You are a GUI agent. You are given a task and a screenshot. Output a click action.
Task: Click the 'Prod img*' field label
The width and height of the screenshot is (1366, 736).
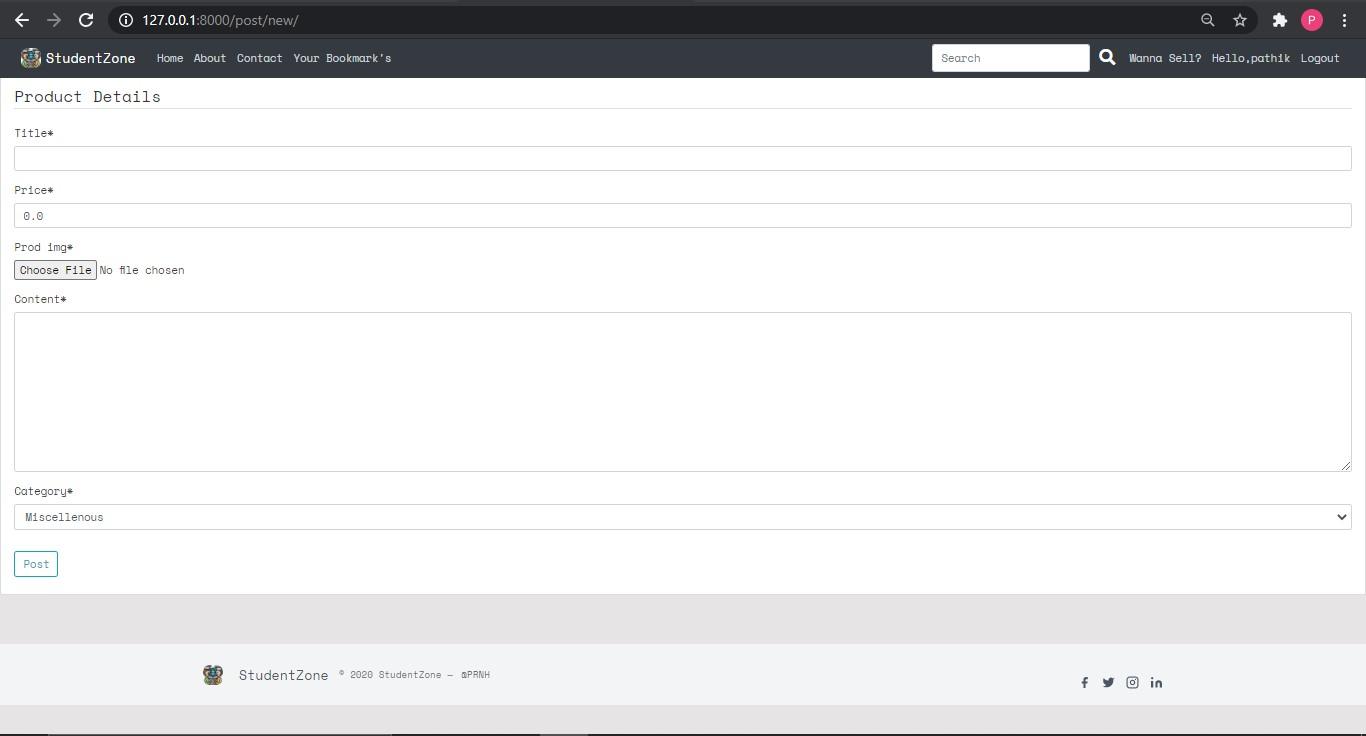click(44, 247)
